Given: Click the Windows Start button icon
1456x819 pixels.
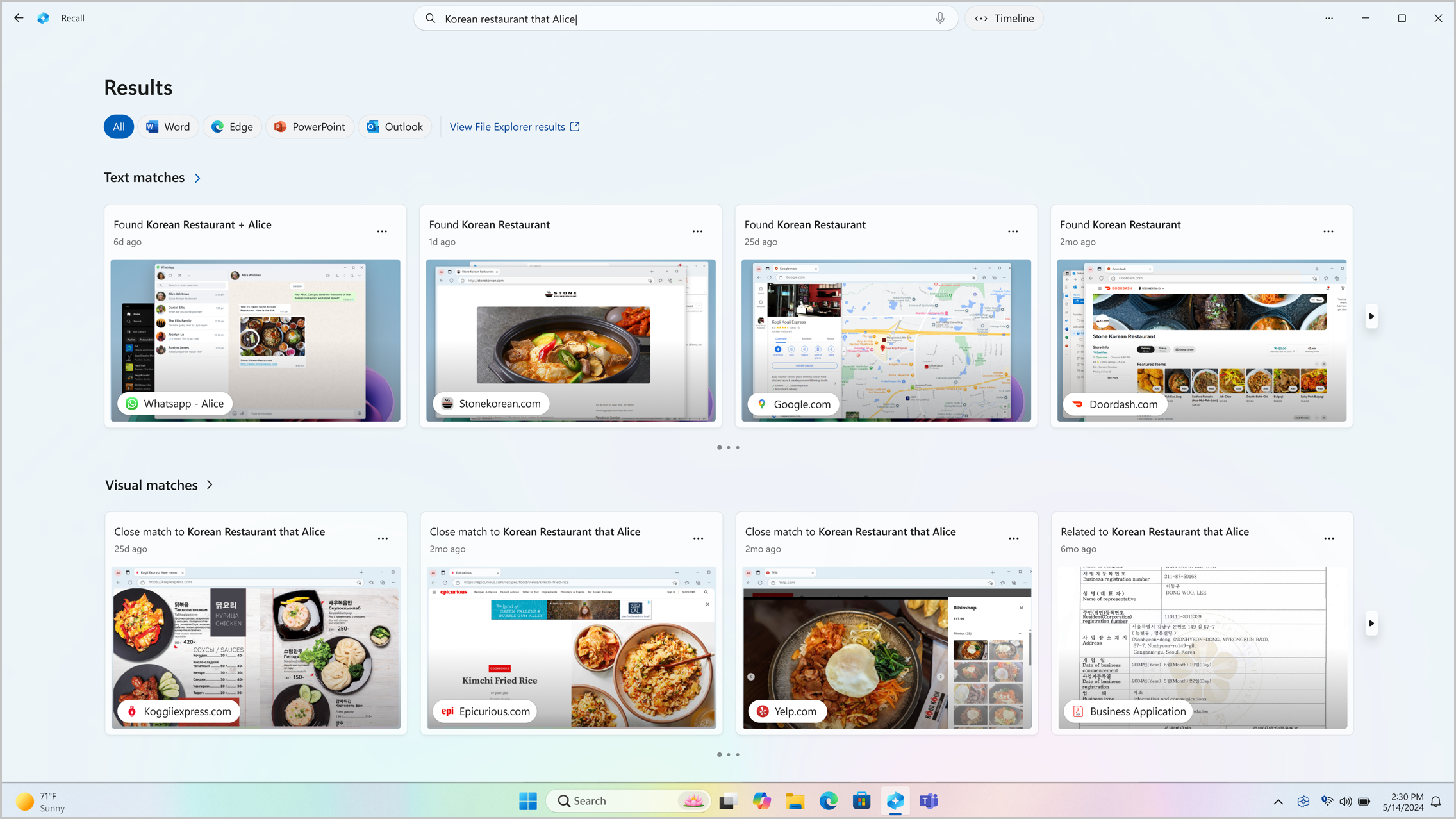Looking at the screenshot, I should (528, 801).
